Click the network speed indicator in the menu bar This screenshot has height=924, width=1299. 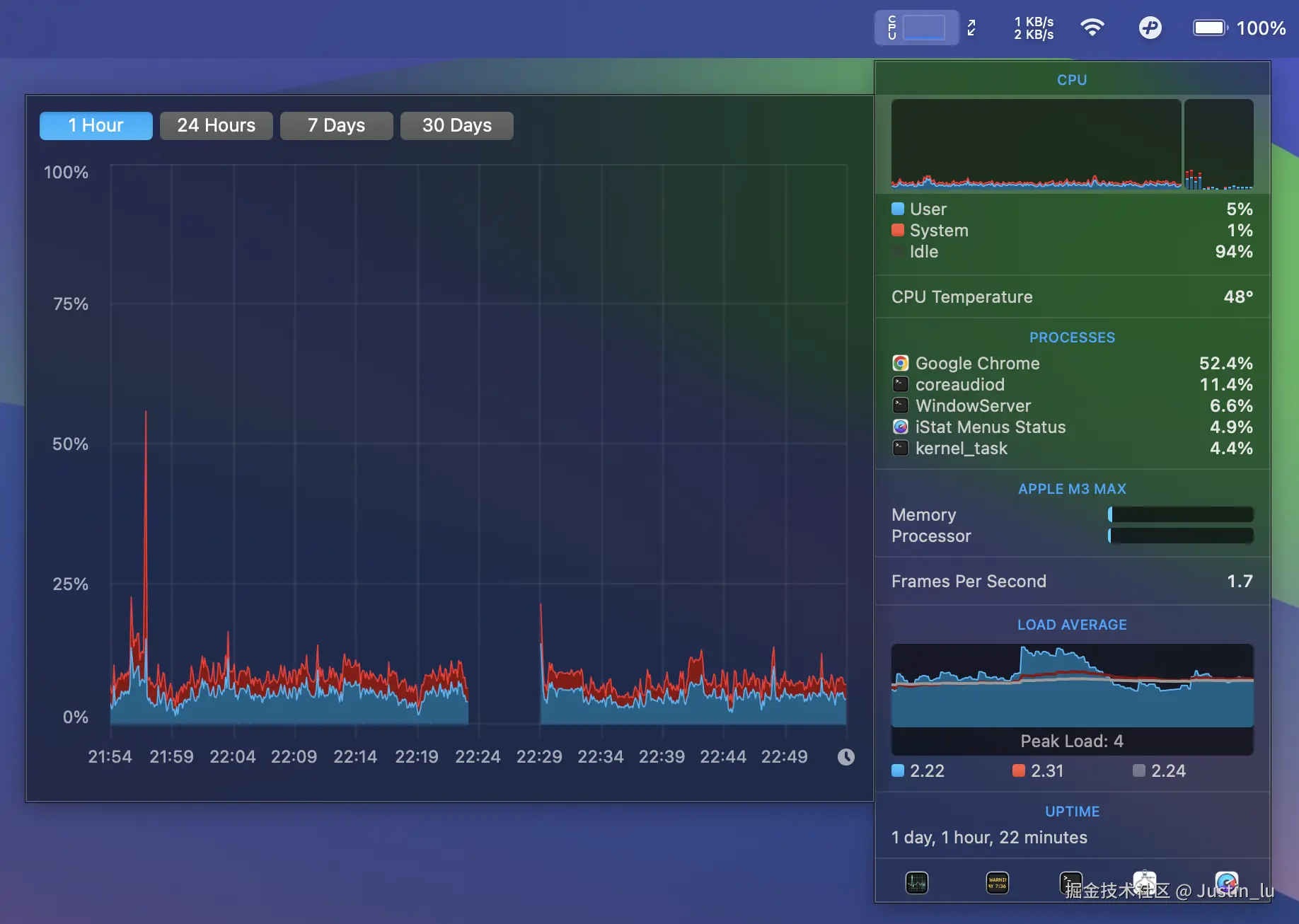pyautogui.click(x=1034, y=28)
